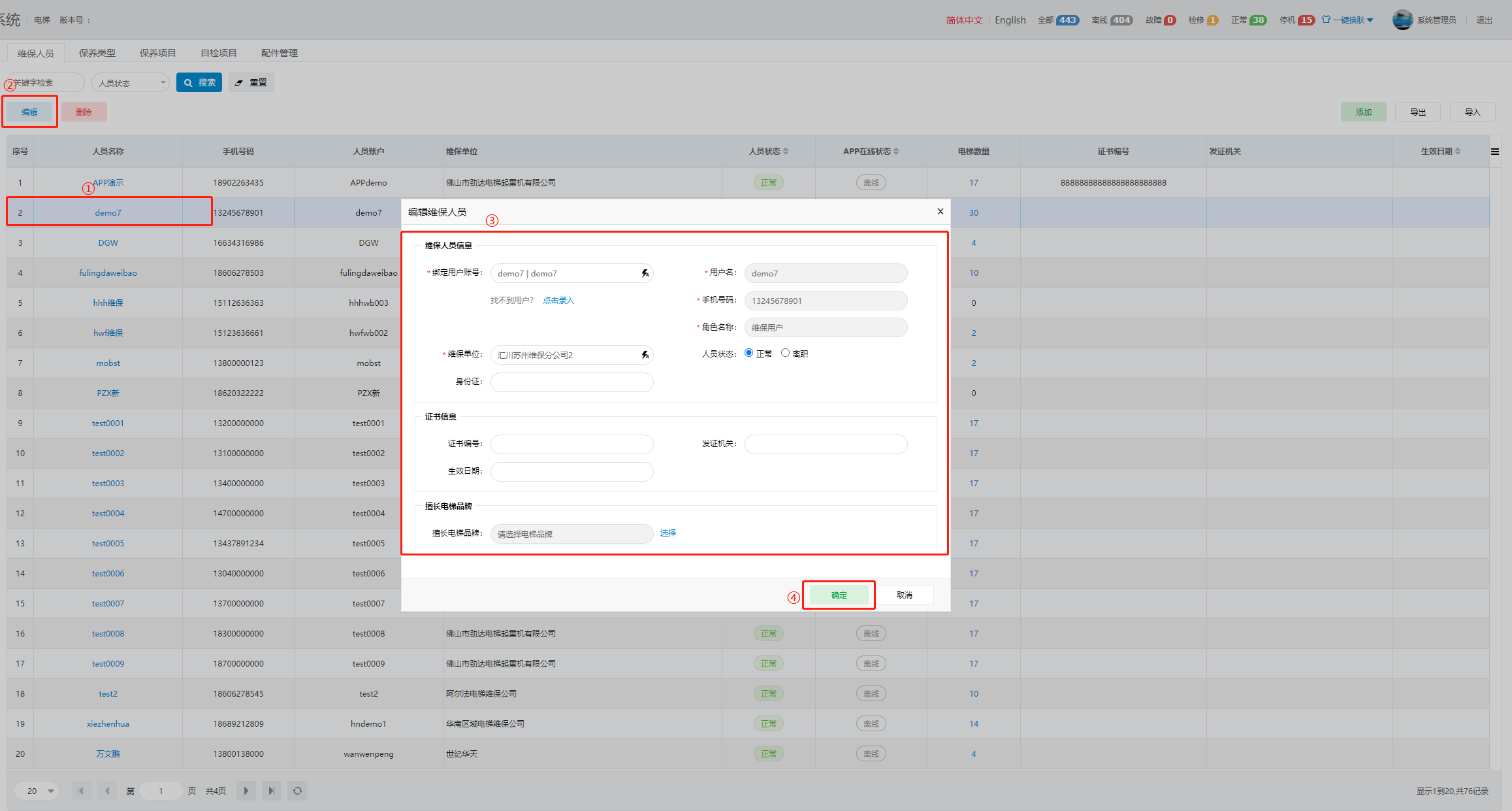The image size is (1512, 811).
Task: Switch to the 保养类型 tab
Action: point(97,53)
